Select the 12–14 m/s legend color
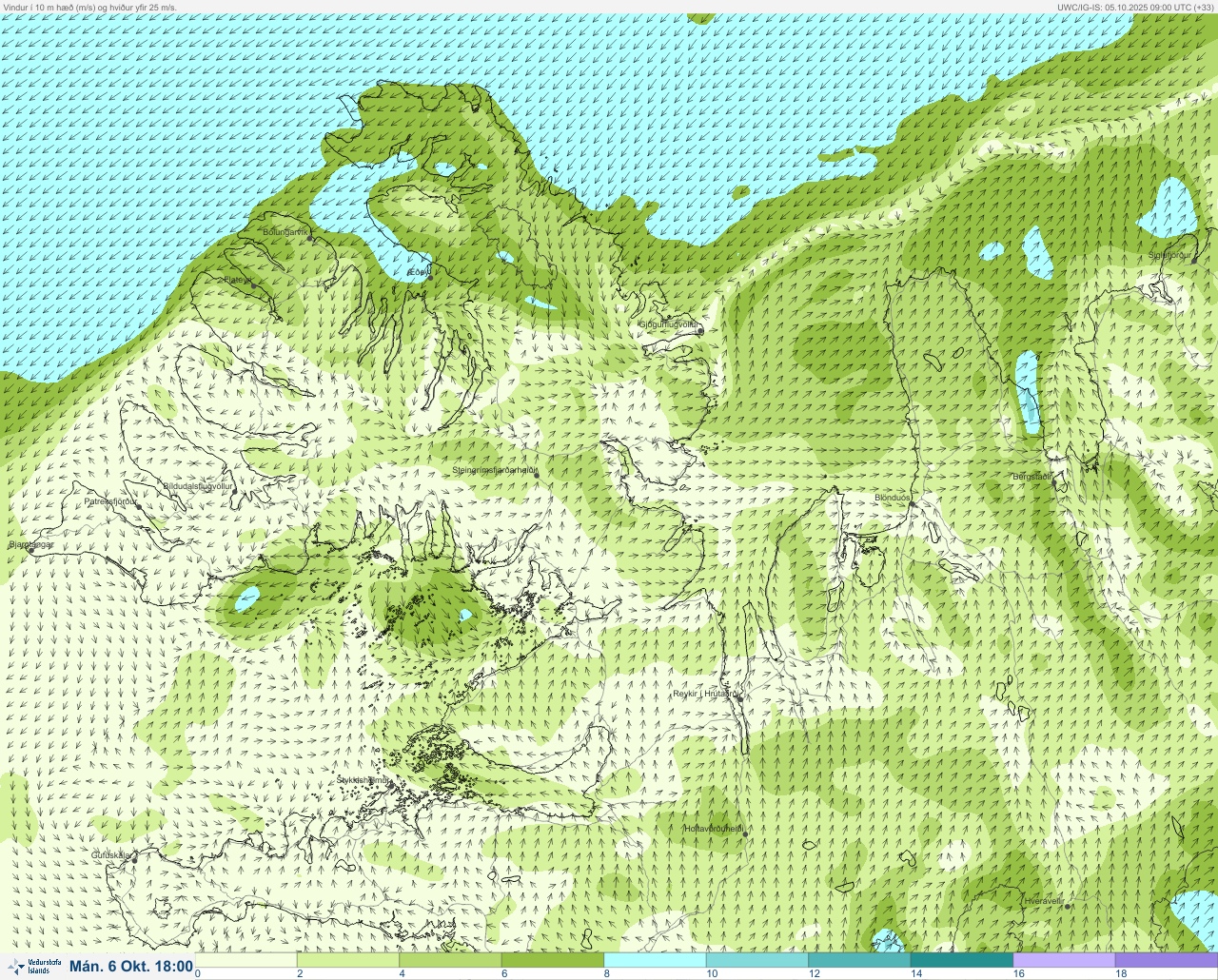Image resolution: width=1218 pixels, height=980 pixels. [x=859, y=960]
